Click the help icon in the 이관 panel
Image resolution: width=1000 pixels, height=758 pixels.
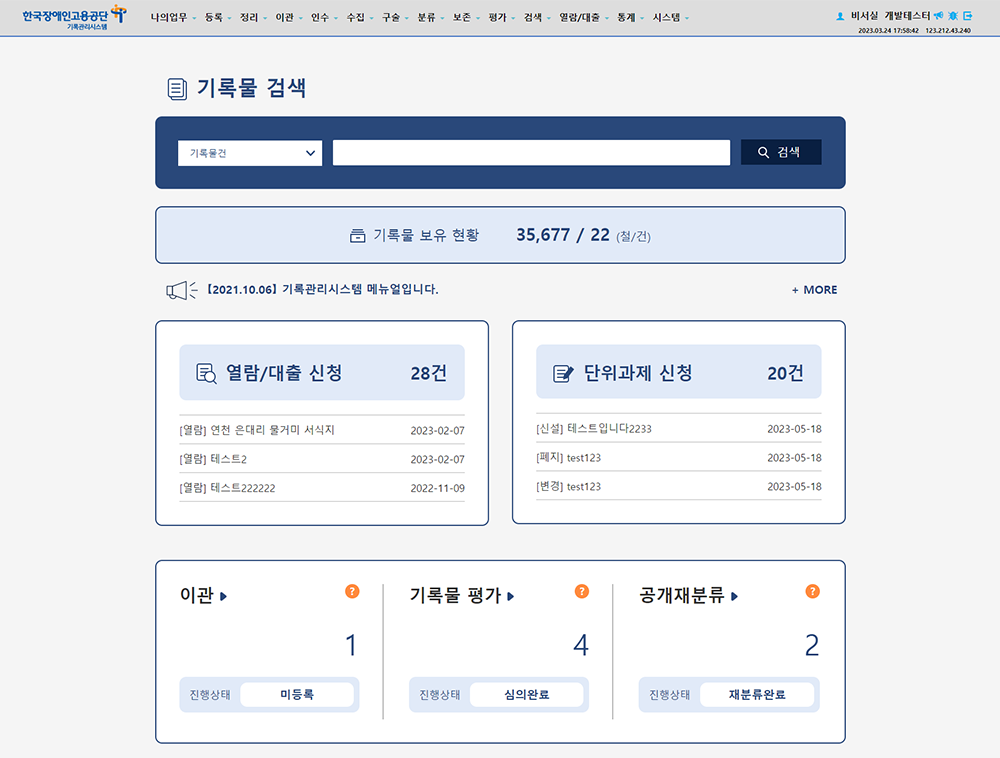coord(352,591)
